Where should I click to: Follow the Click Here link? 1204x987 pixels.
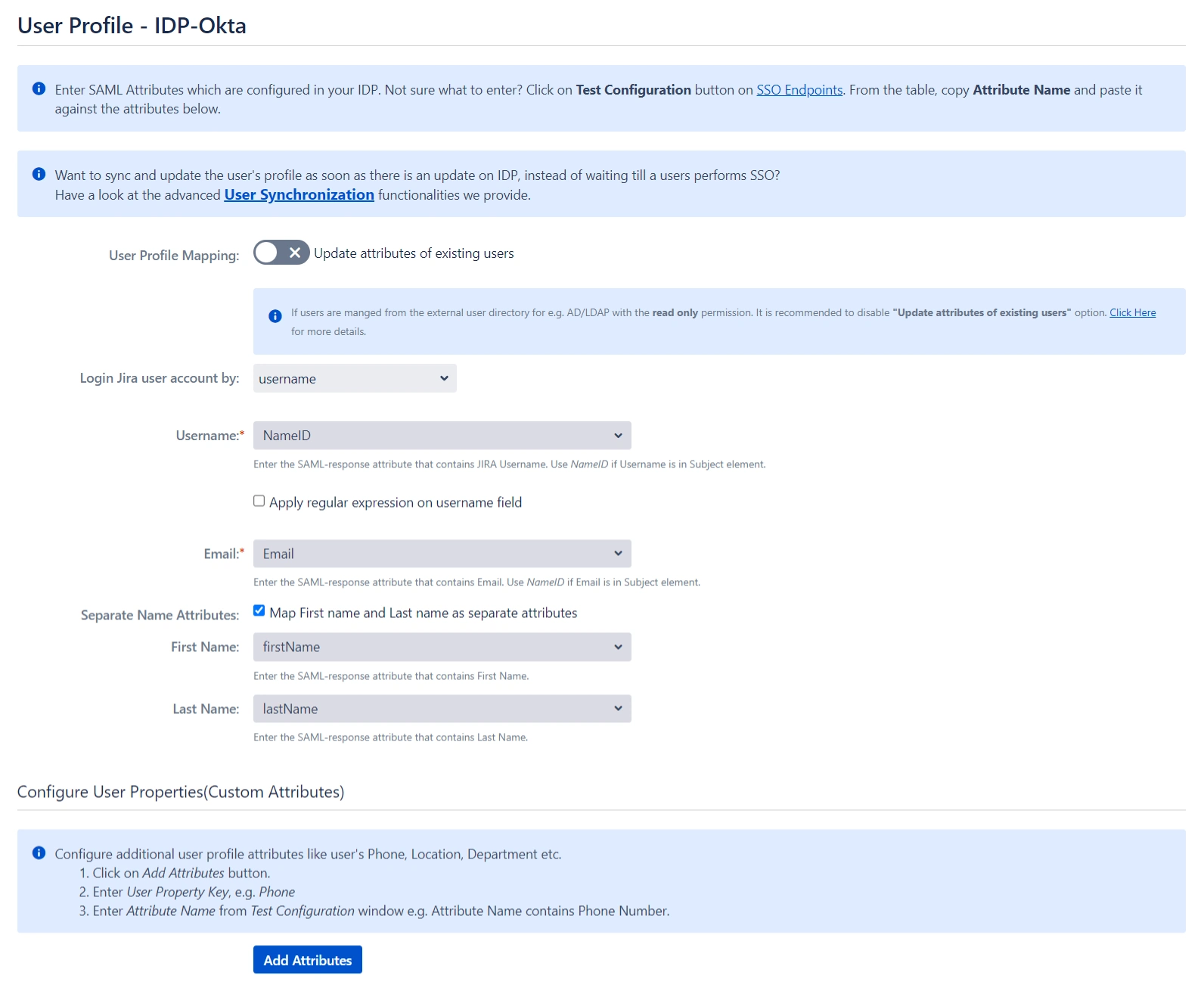pos(1132,312)
